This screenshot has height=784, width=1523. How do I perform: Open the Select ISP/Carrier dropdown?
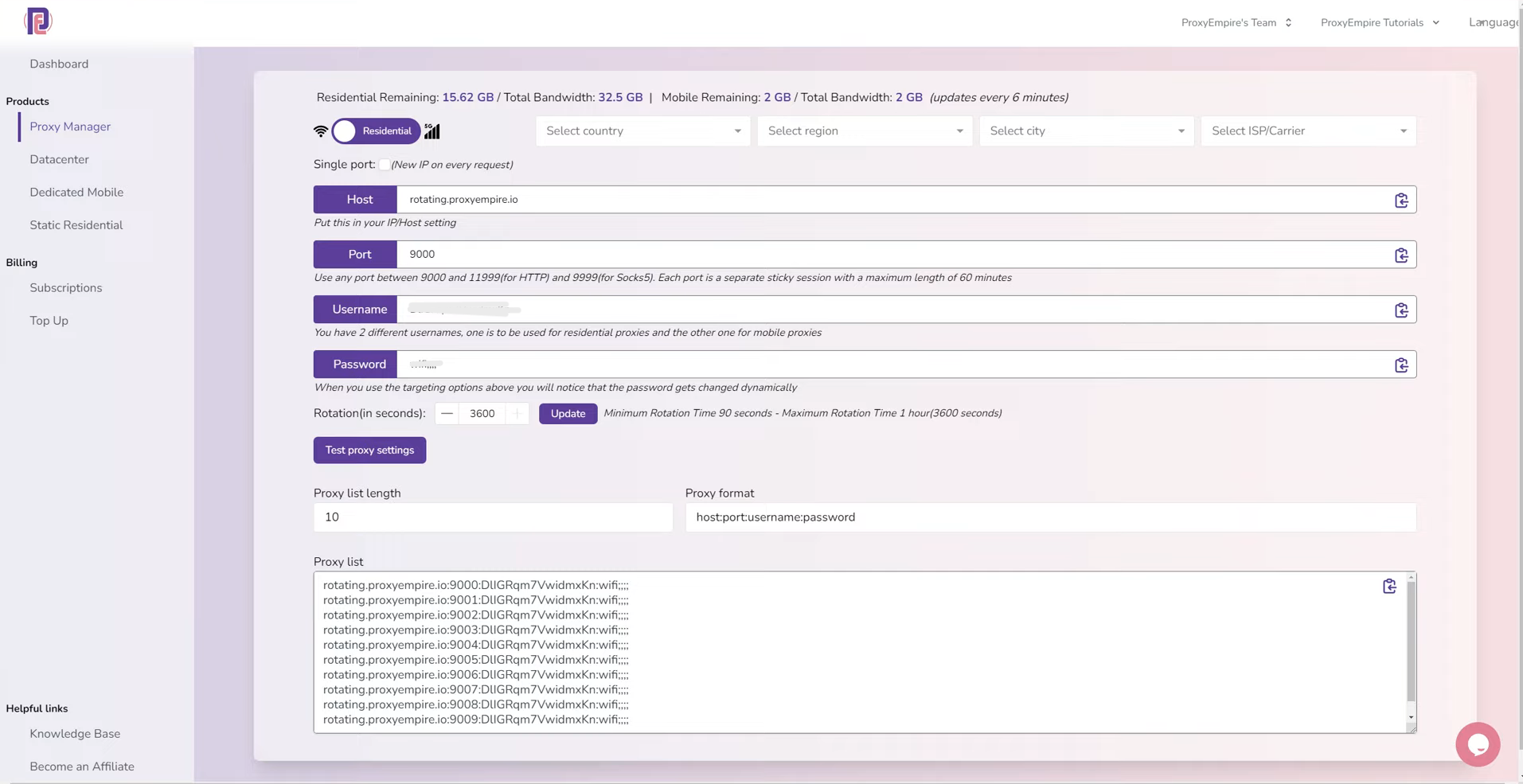coord(1308,131)
